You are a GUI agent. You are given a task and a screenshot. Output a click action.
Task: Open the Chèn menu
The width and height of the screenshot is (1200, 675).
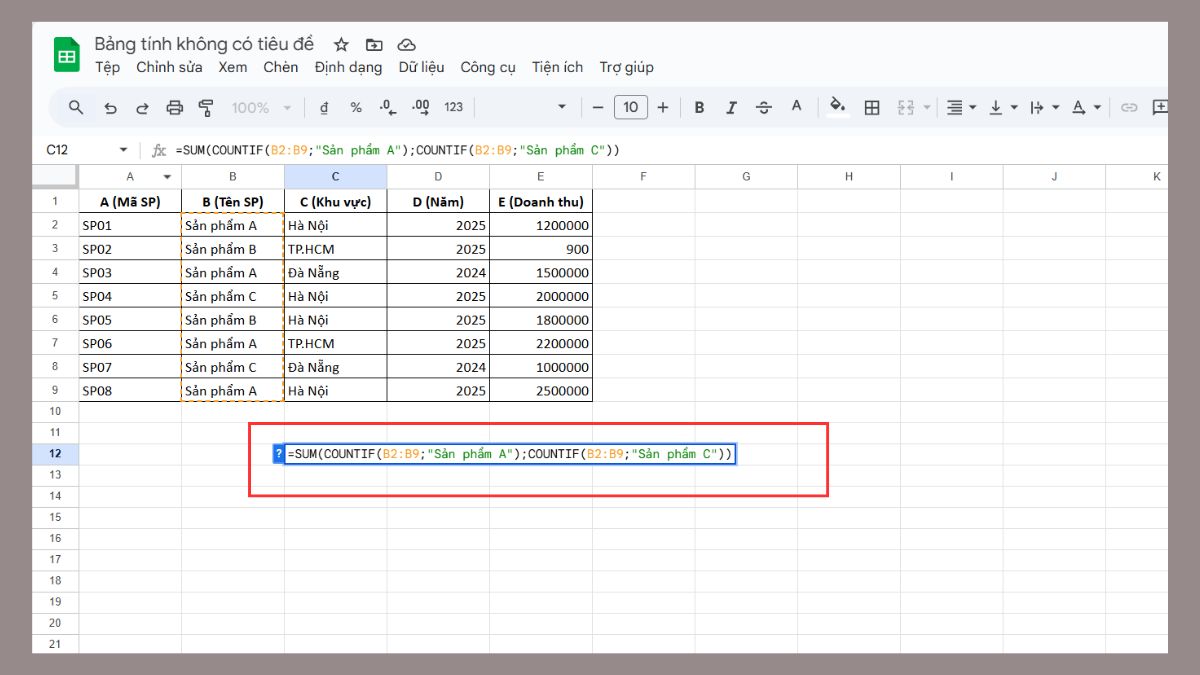tap(280, 67)
